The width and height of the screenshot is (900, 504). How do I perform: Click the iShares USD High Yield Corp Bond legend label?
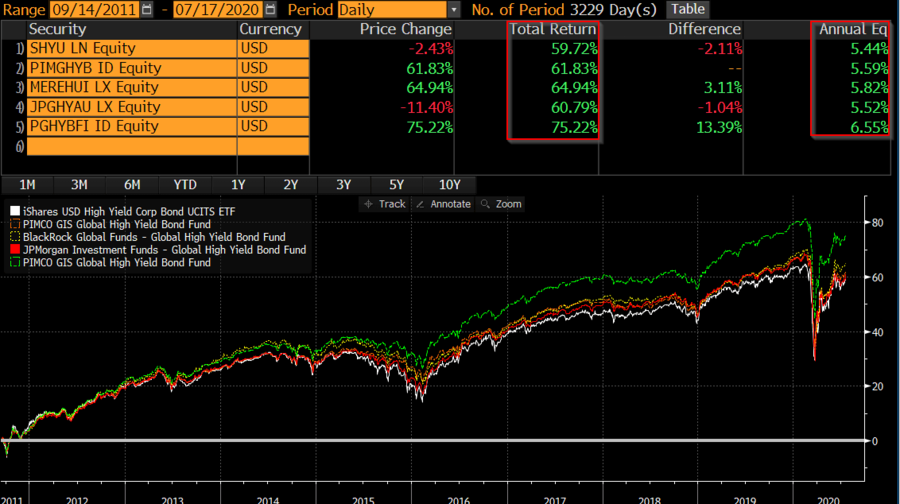(x=129, y=212)
